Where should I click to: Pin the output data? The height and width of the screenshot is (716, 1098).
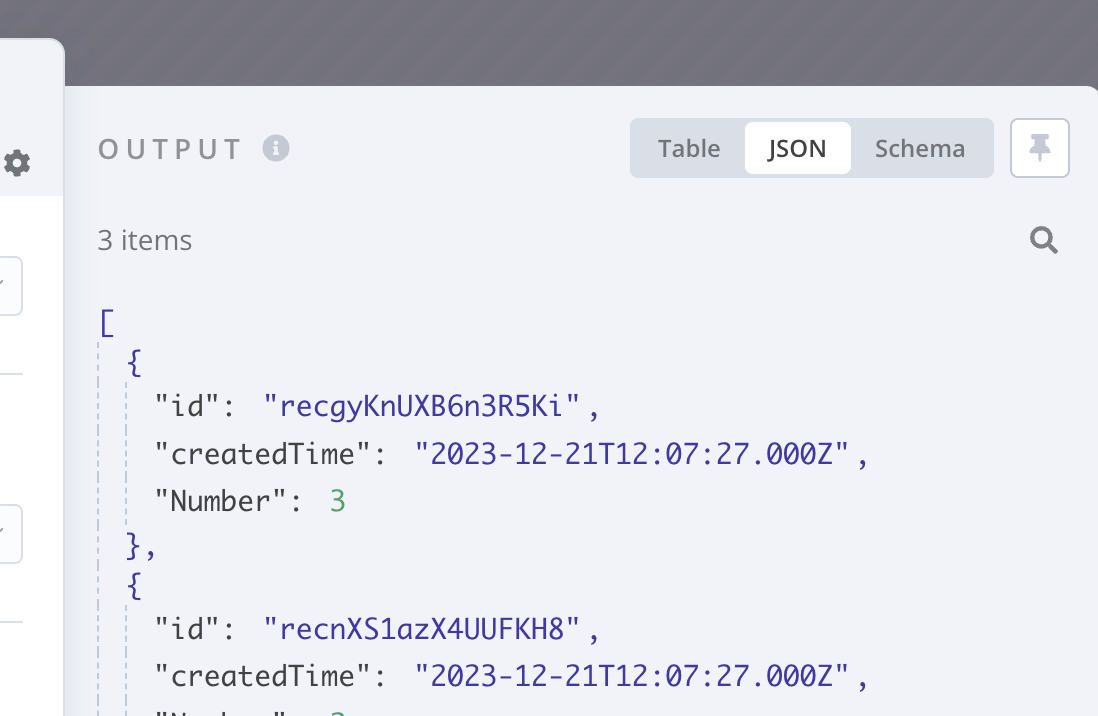pos(1039,148)
